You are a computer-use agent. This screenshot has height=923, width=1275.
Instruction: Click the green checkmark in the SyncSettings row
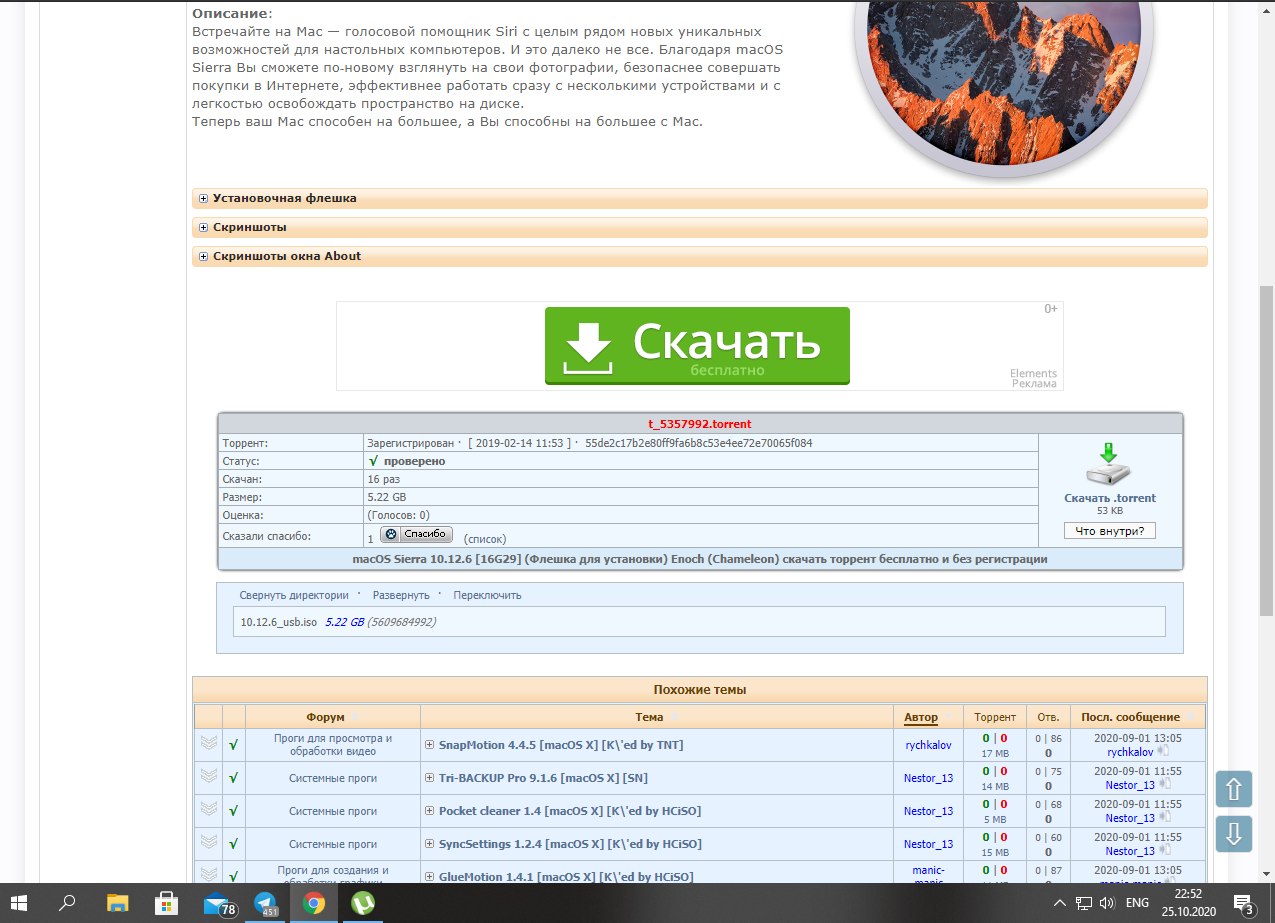(233, 843)
